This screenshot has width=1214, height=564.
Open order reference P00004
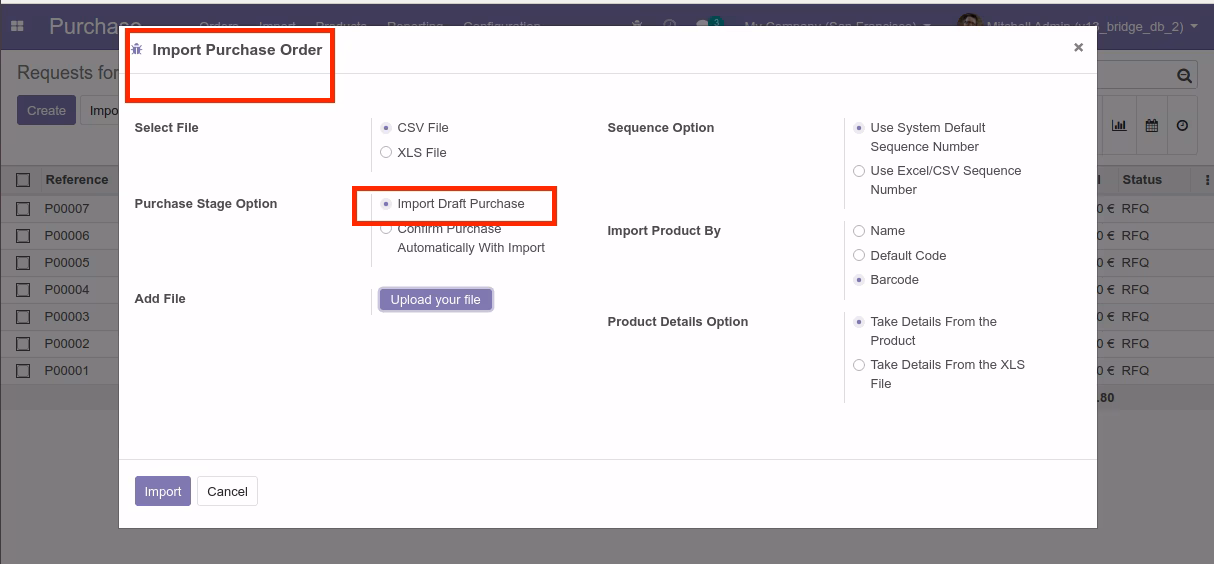[x=67, y=290]
